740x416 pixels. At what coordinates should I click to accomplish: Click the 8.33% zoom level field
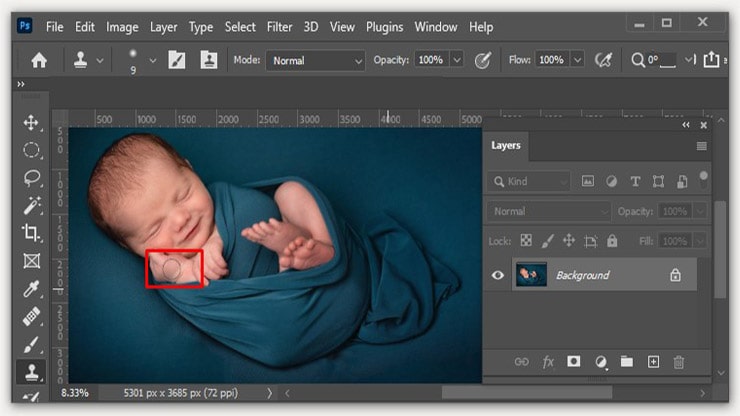coord(75,393)
